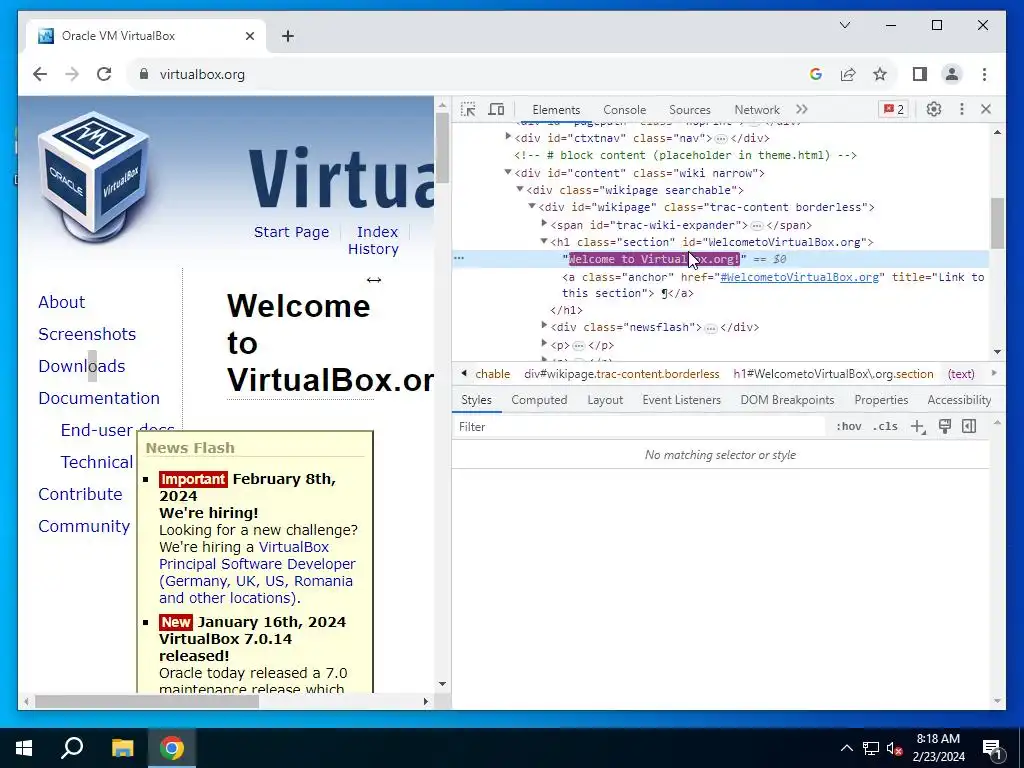Collapse the h1 section node
The width and height of the screenshot is (1024, 768).
coord(544,241)
